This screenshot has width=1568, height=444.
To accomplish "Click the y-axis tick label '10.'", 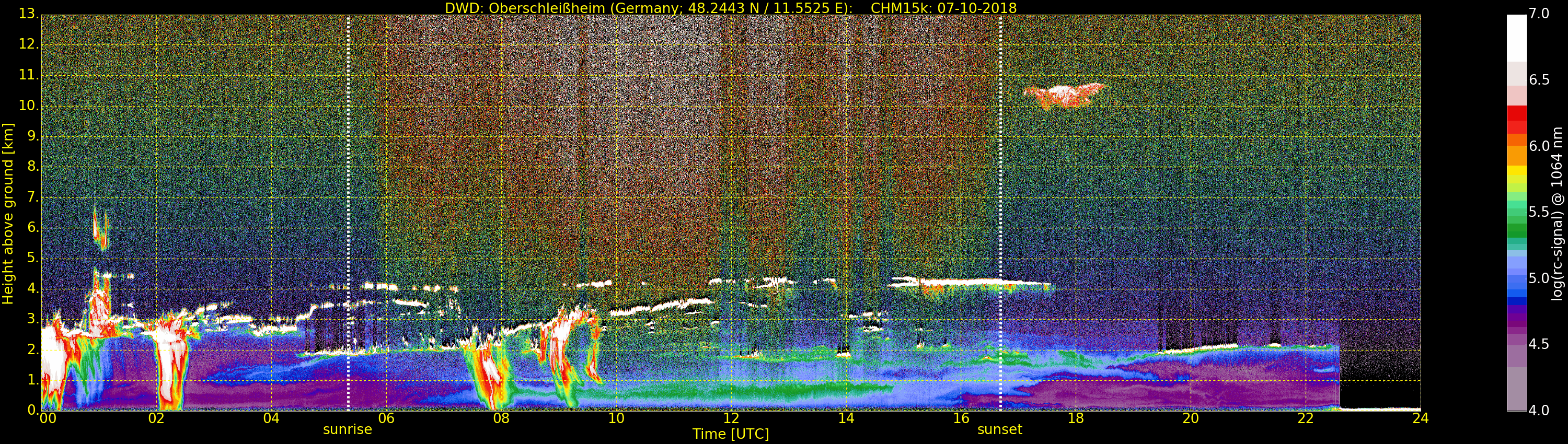I will point(29,105).
